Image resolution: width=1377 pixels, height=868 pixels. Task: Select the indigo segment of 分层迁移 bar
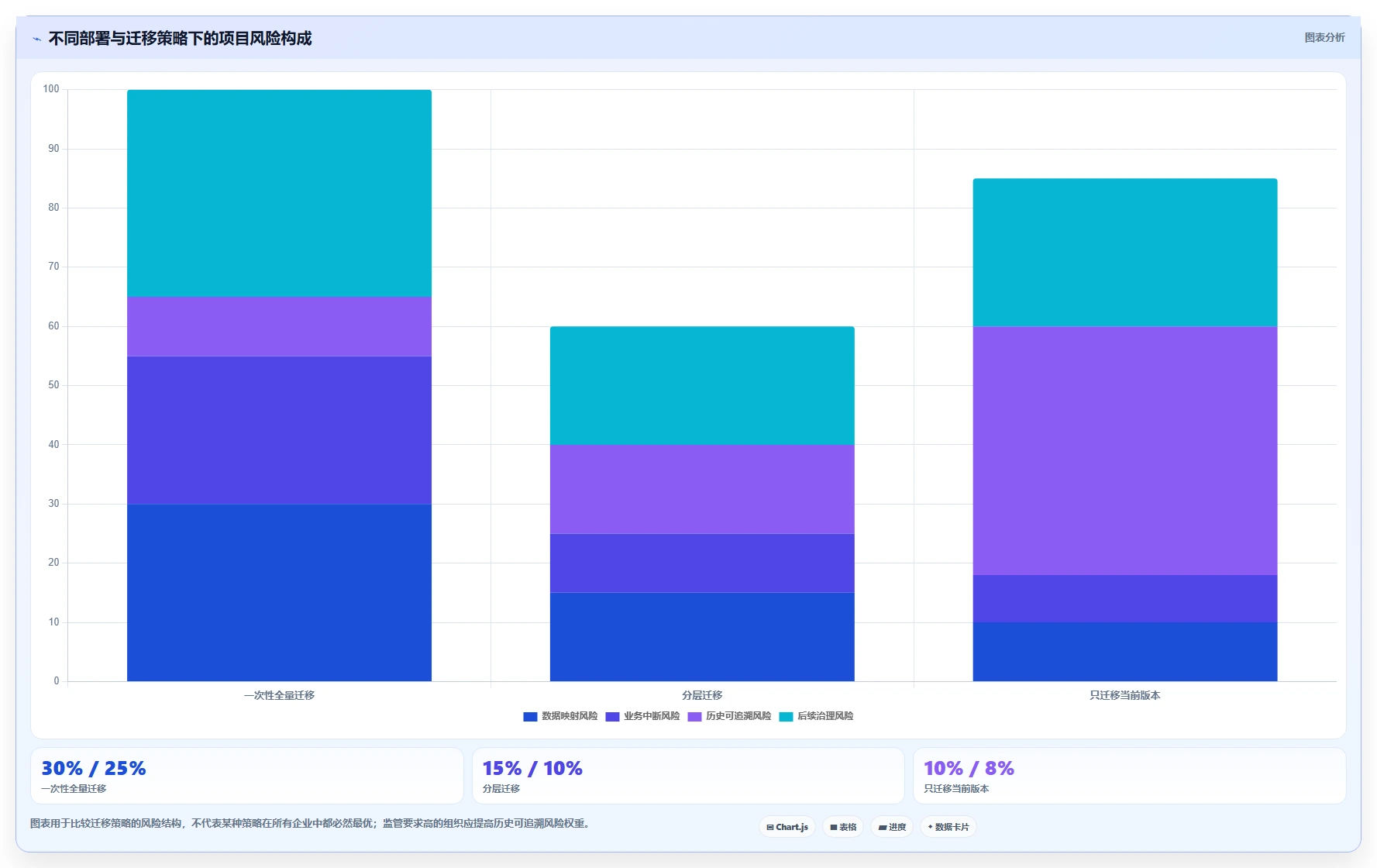tap(702, 563)
